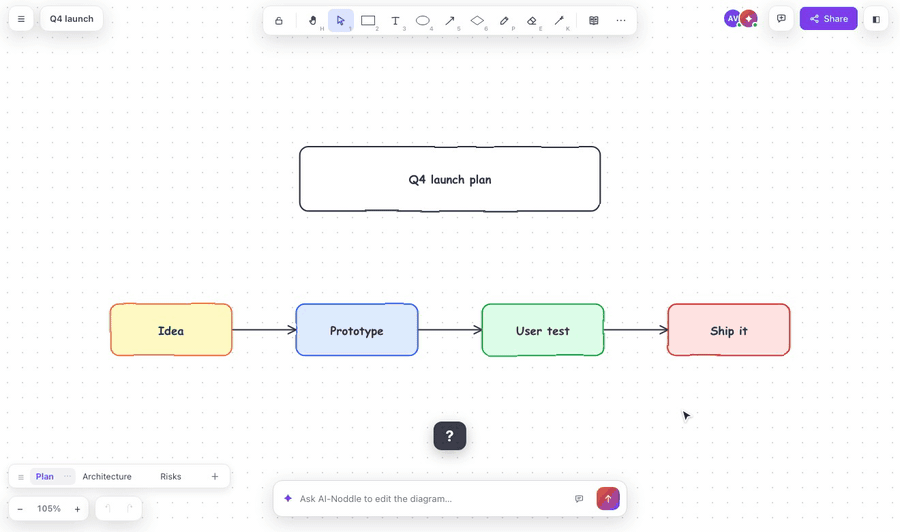Select the Arrow tool

click(x=450, y=21)
